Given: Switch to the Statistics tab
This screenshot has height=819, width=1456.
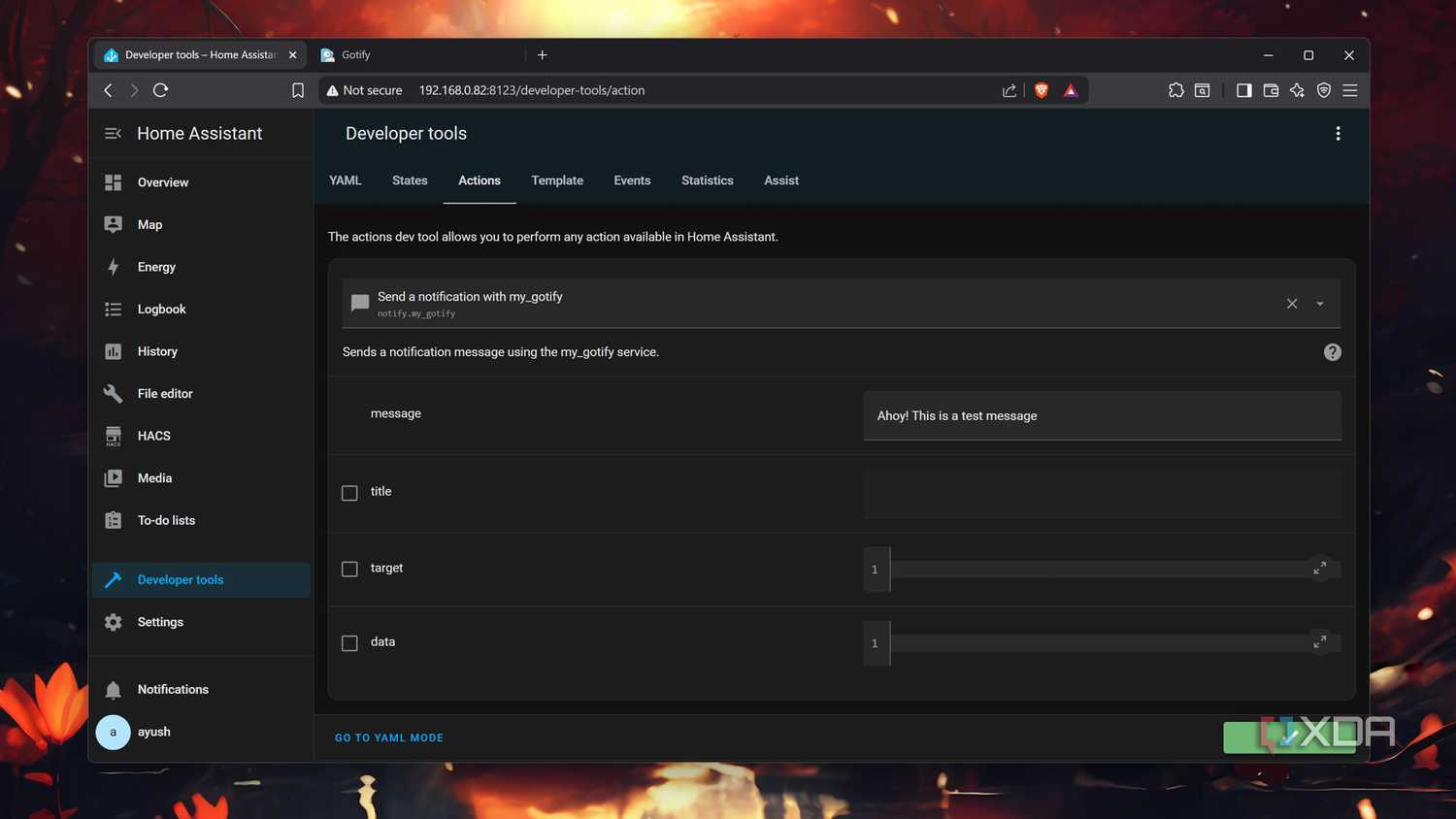Looking at the screenshot, I should pyautogui.click(x=708, y=180).
